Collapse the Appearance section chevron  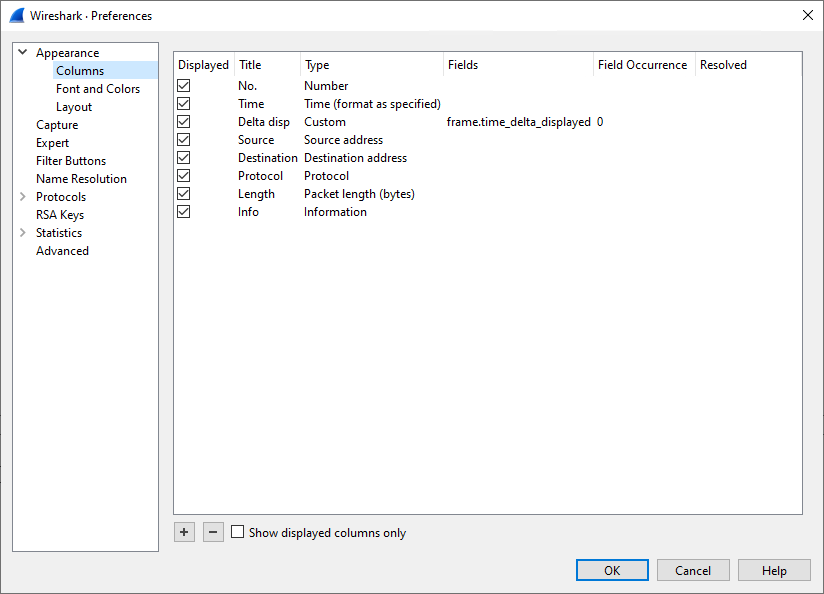point(22,52)
